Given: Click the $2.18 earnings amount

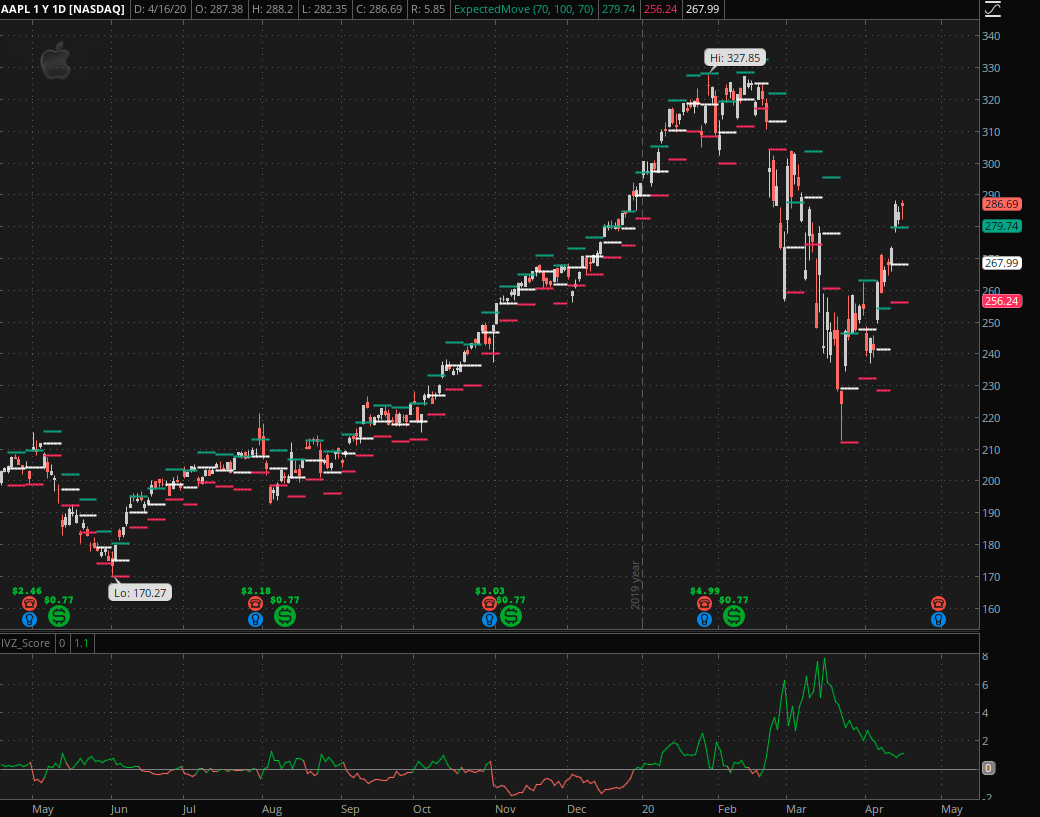Looking at the screenshot, I should [x=256, y=591].
